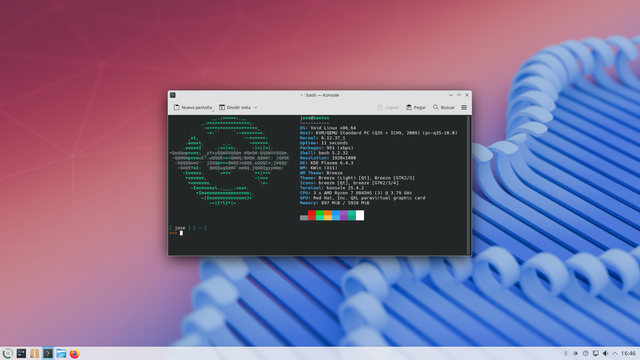This screenshot has height=360, width=640.
Task: Open the Void Linux application launcher
Action: click(x=7, y=353)
